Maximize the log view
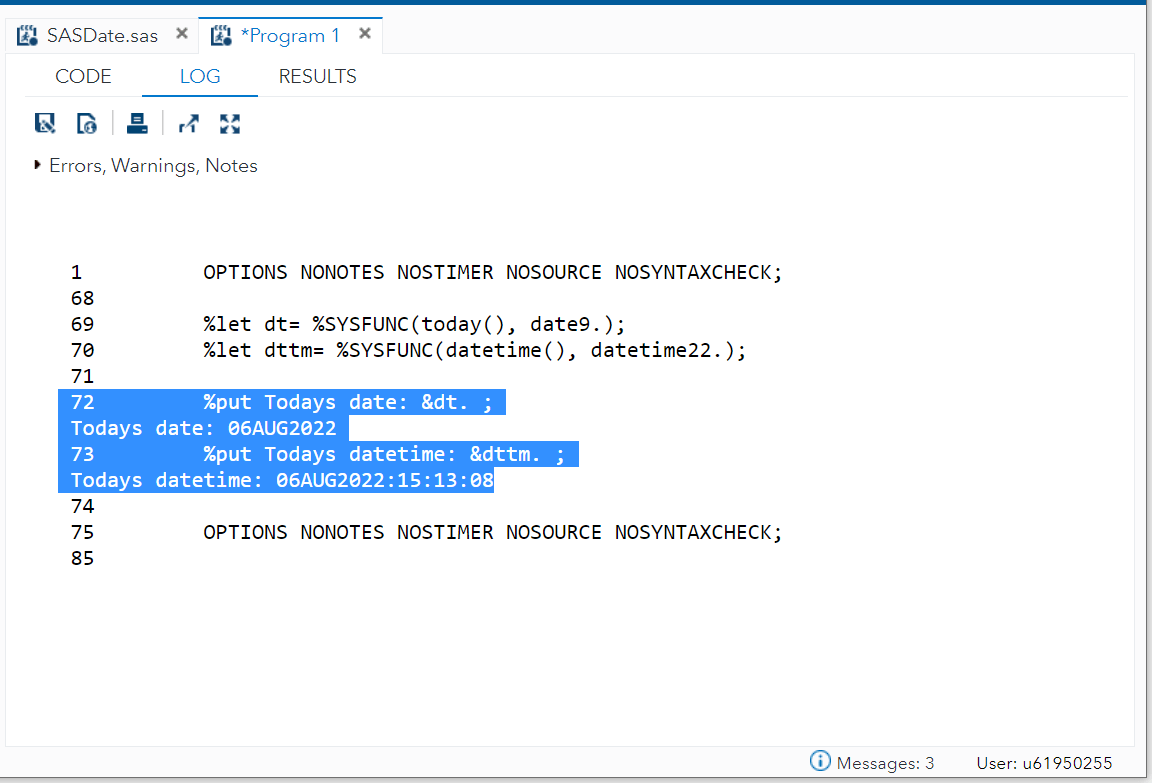Image resolution: width=1152 pixels, height=783 pixels. (229, 123)
